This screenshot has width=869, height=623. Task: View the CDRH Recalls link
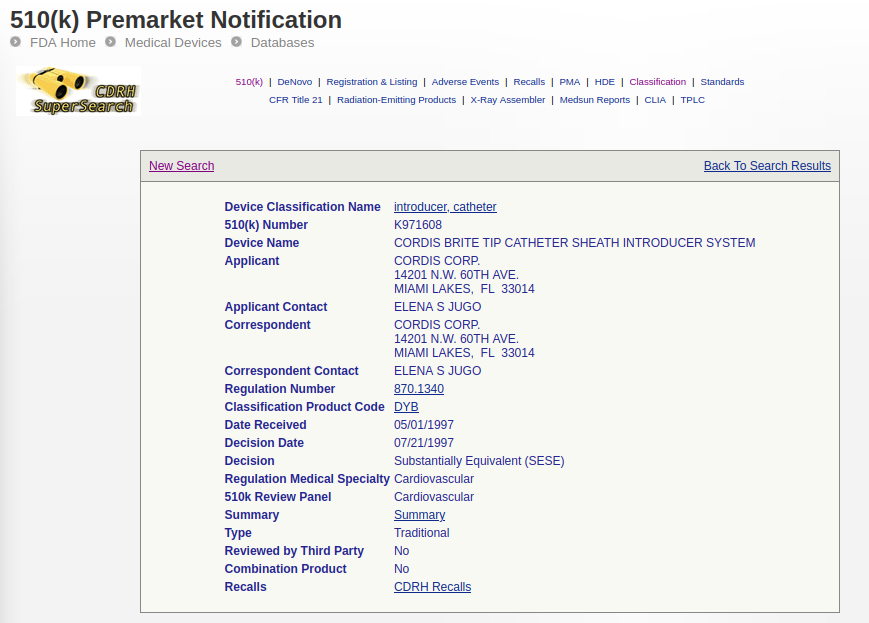[432, 587]
